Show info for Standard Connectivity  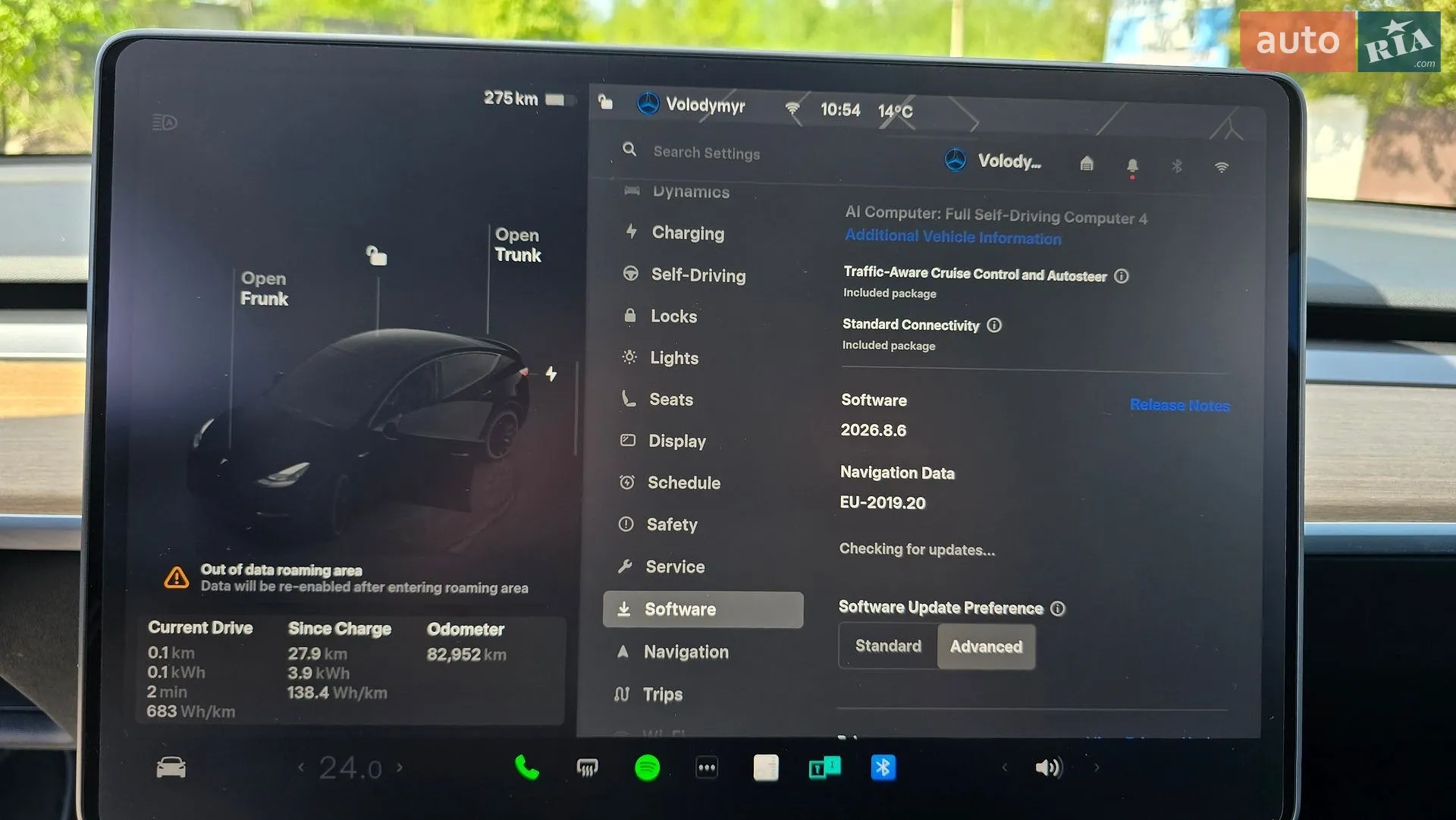(x=994, y=325)
